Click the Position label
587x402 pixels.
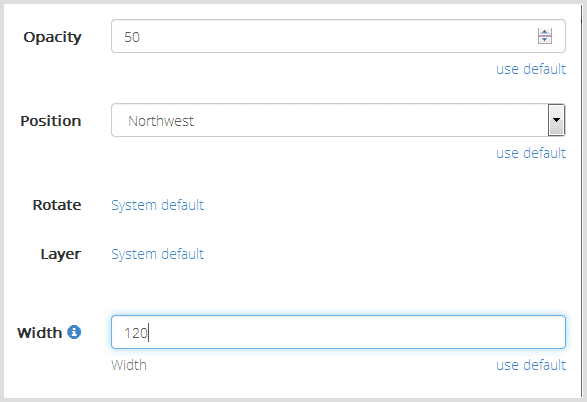(51, 121)
